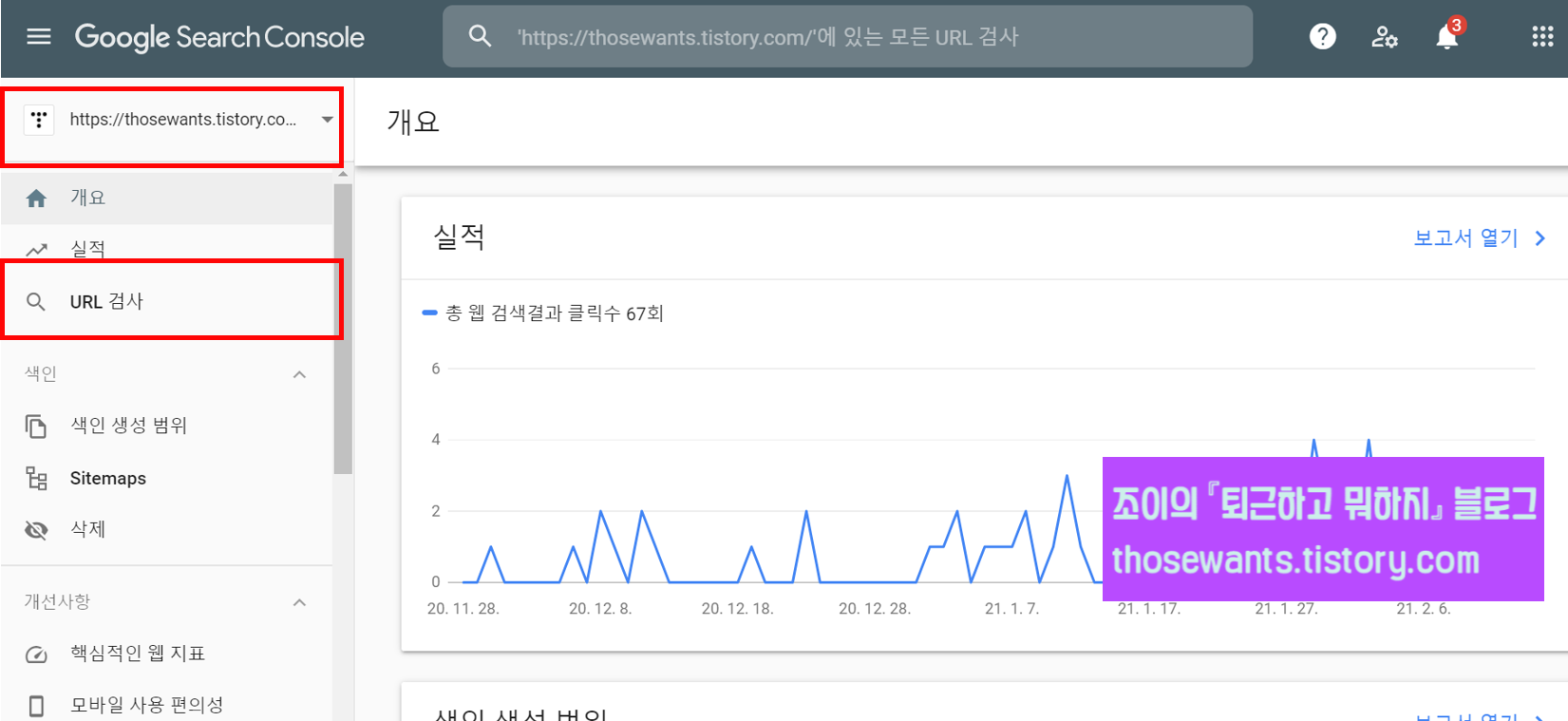Focus the URL inspection search field
Screen dimensions: 1568x721
847,37
